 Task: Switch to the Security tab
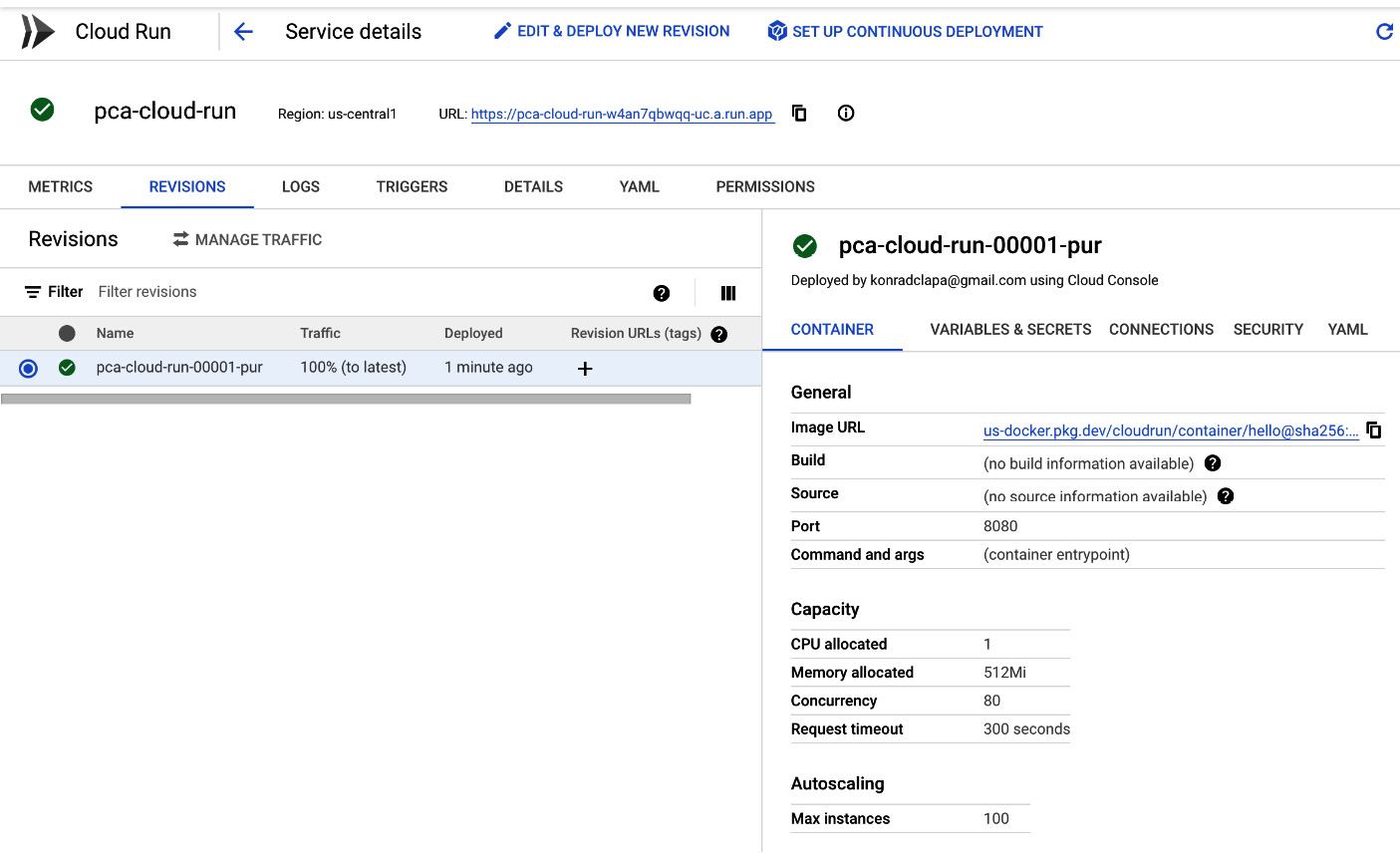1267,330
